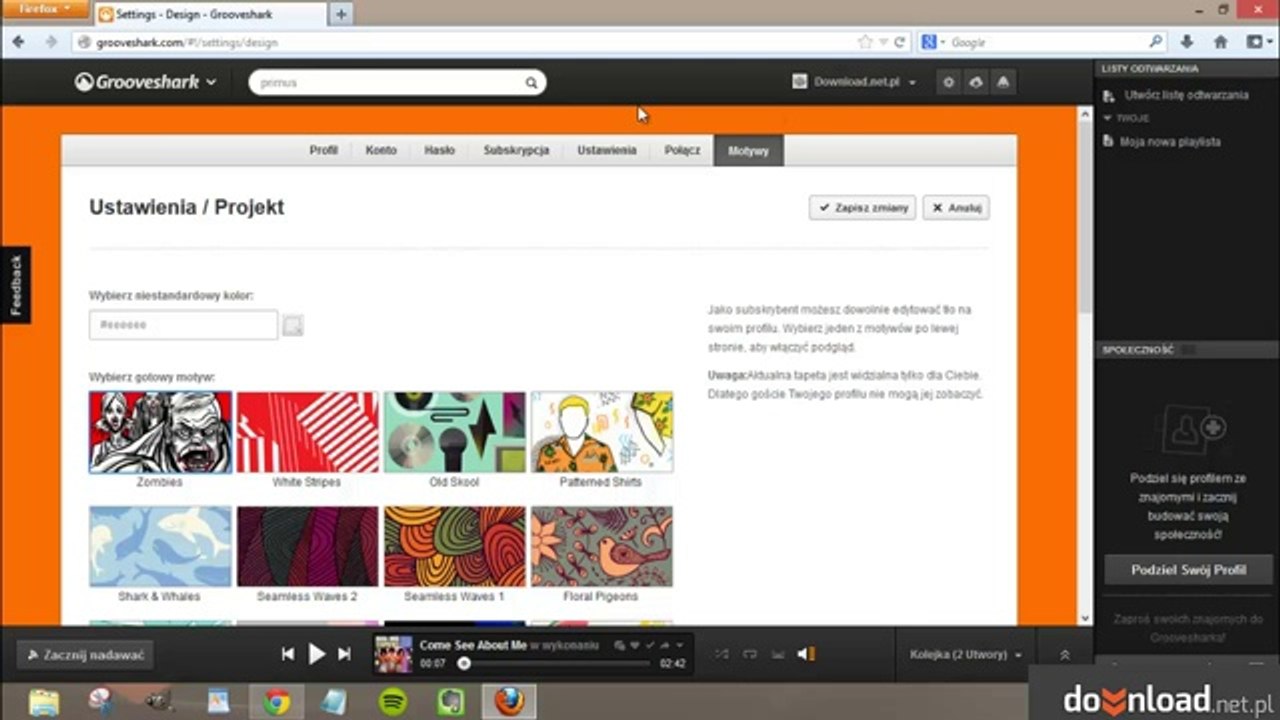The height and width of the screenshot is (720, 1280).
Task: Choose the Zombies theme
Action: (x=160, y=432)
